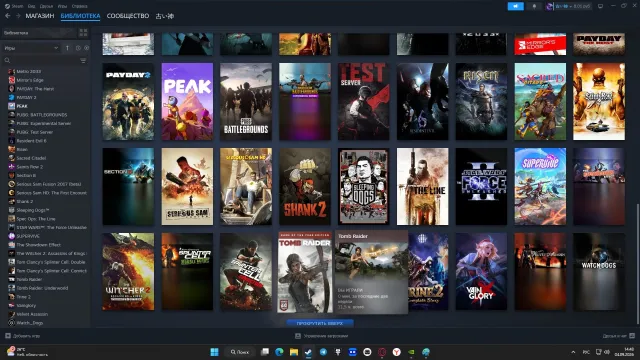Click the library search field
The height and width of the screenshot is (360, 640).
41,60
